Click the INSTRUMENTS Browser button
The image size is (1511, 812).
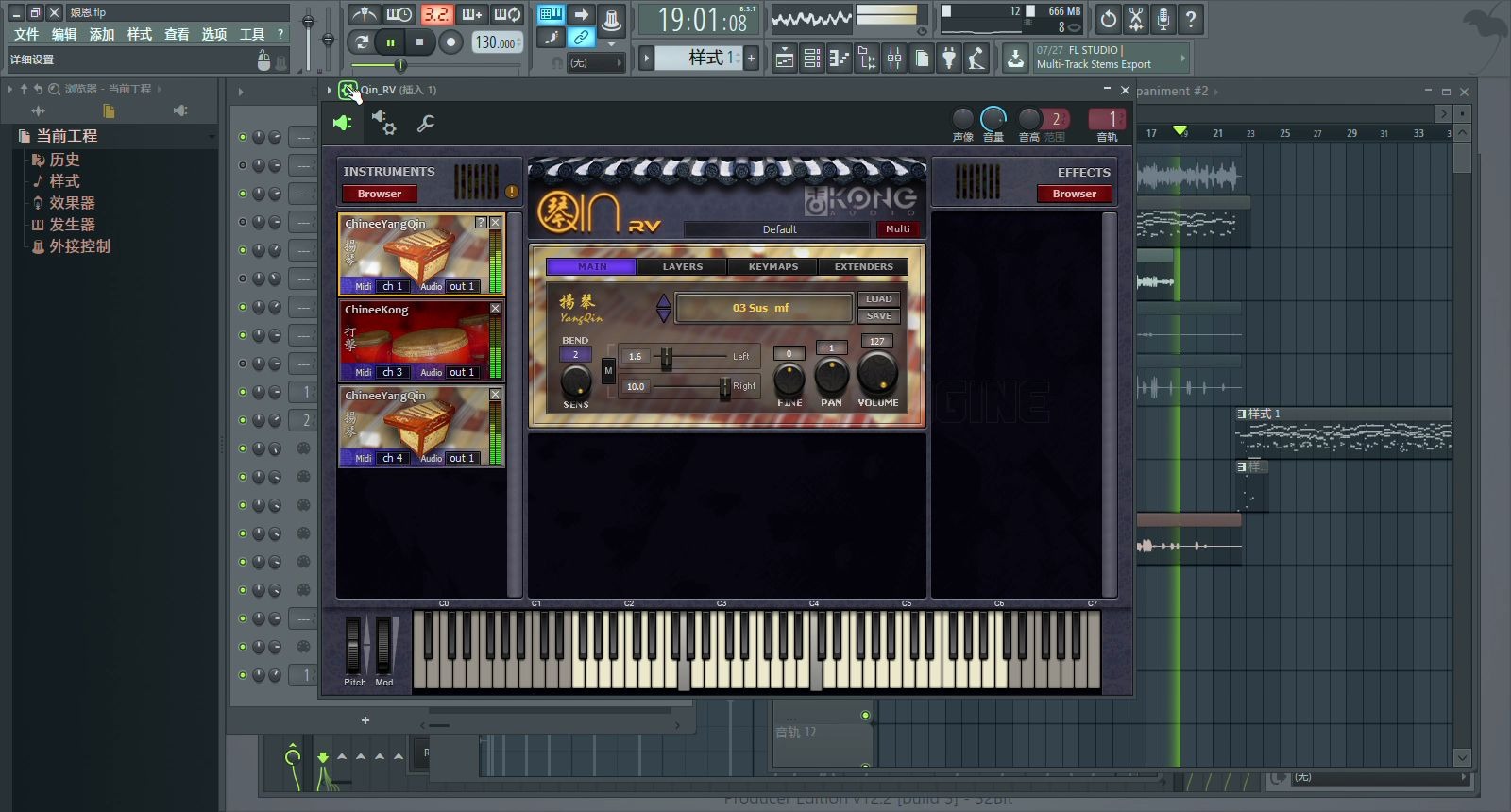pos(380,194)
